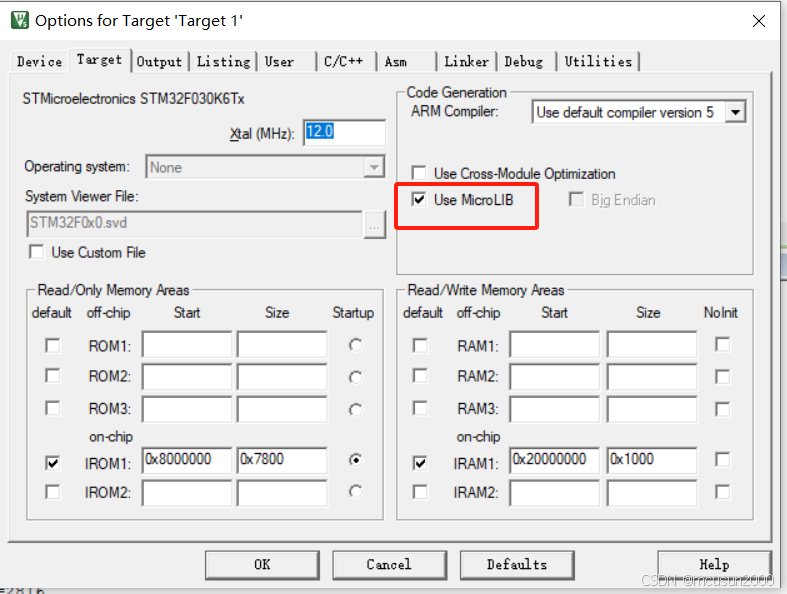Click the ROM1 Size field
The width and height of the screenshot is (787, 594).
coord(282,344)
